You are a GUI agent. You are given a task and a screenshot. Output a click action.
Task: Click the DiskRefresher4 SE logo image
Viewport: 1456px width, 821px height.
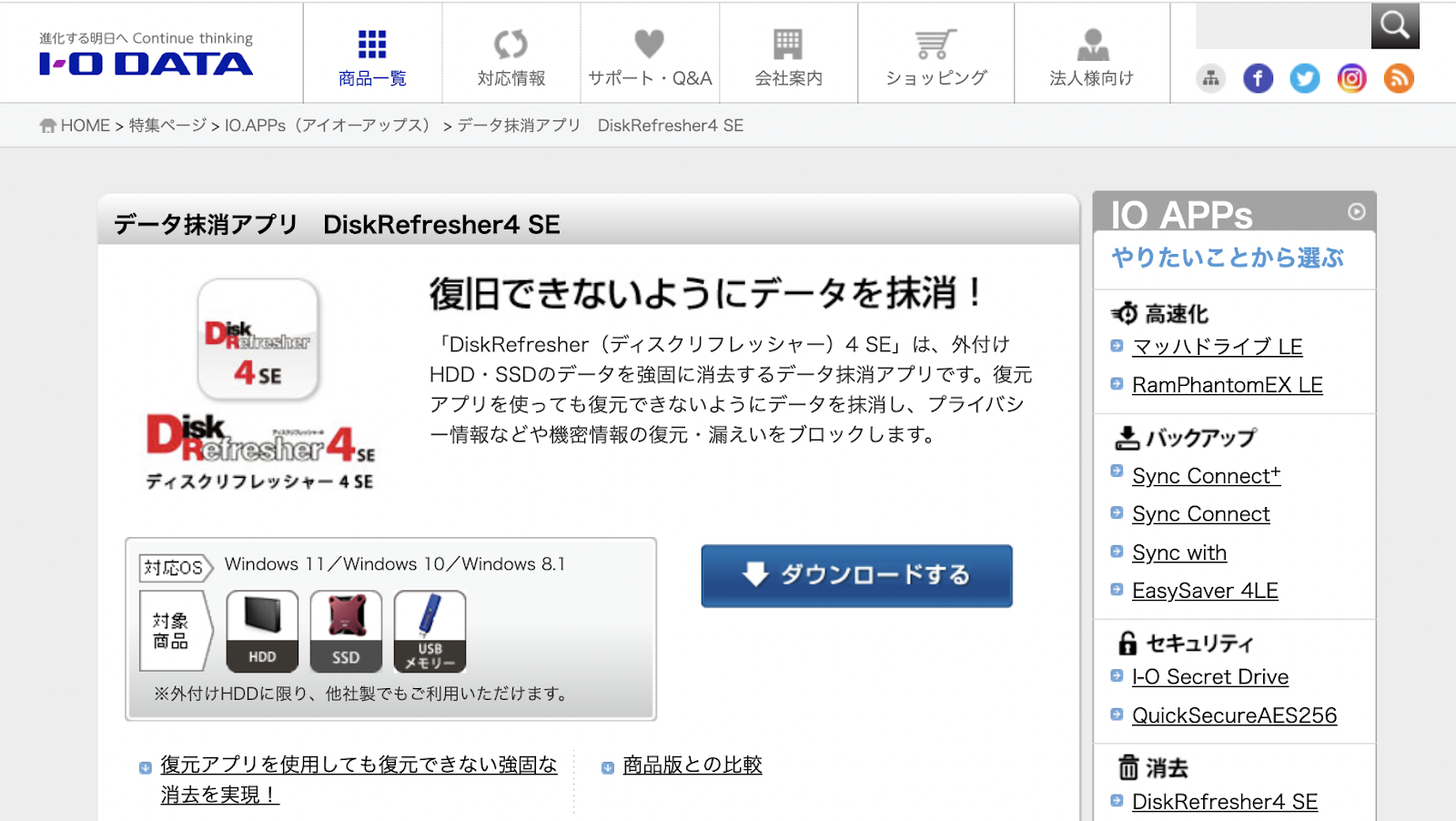[x=260, y=451]
